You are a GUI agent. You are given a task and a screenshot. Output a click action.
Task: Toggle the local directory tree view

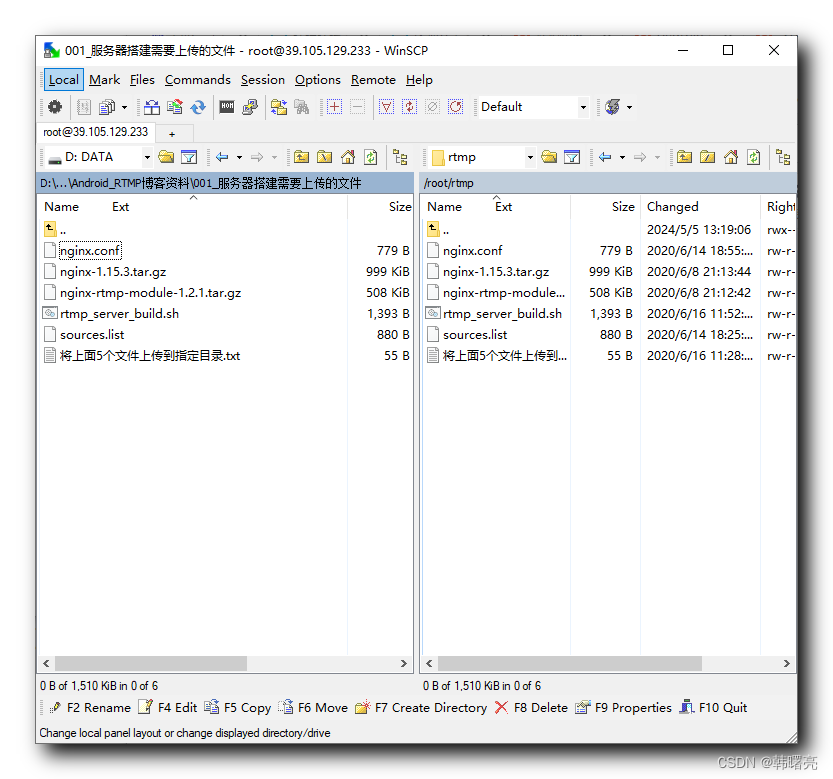point(400,157)
